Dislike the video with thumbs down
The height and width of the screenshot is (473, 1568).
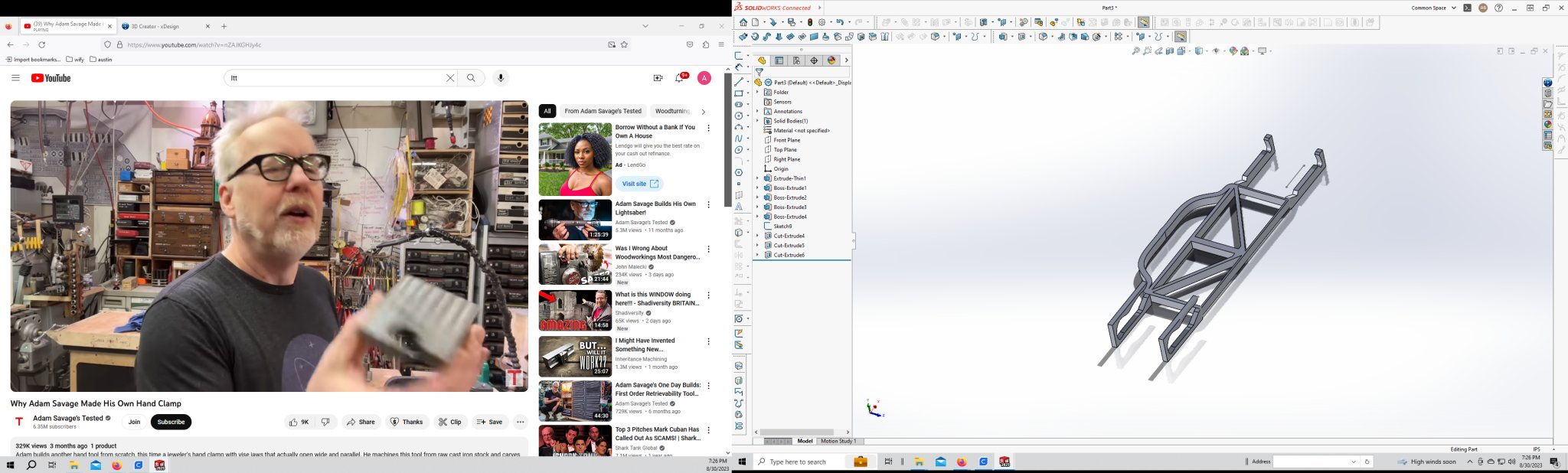(325, 422)
